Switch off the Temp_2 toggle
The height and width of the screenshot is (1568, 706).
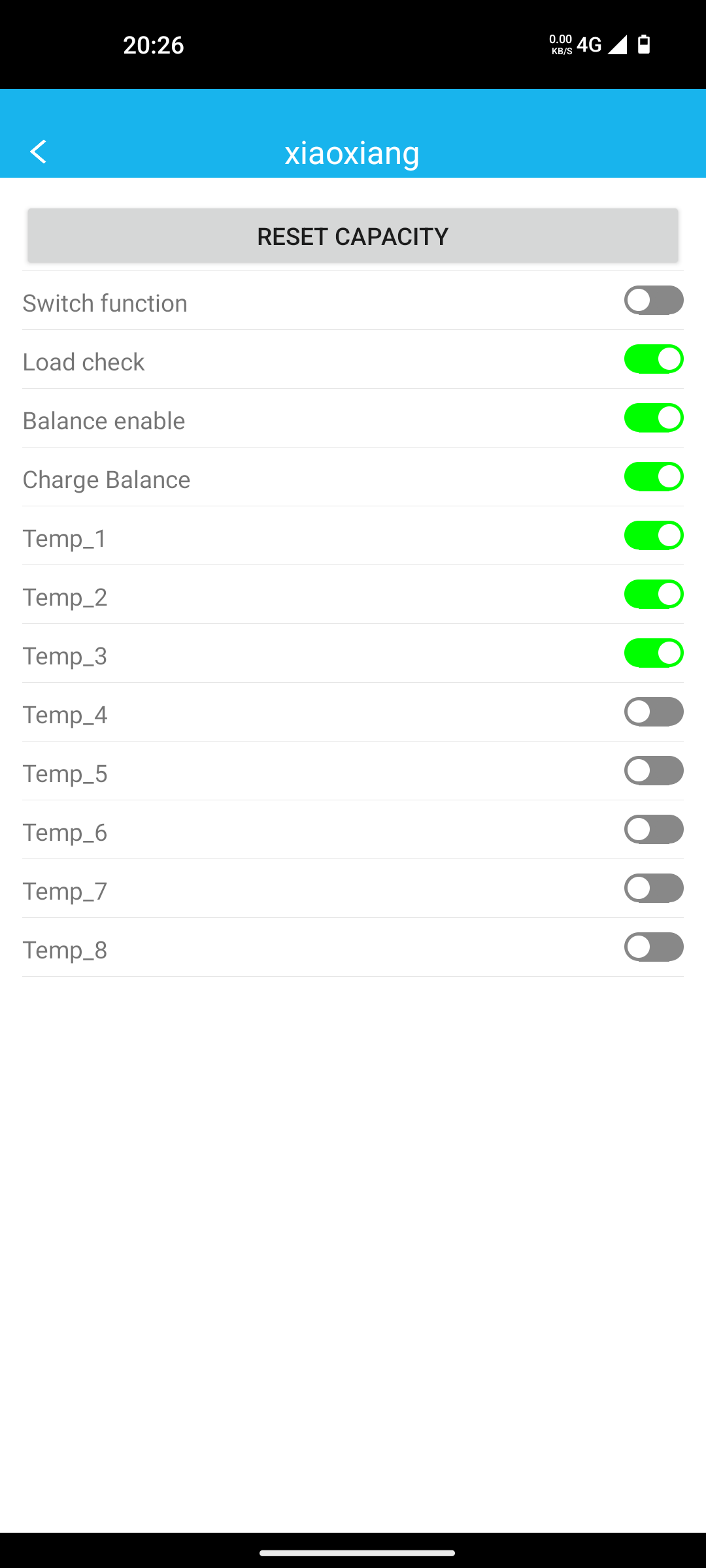click(653, 595)
